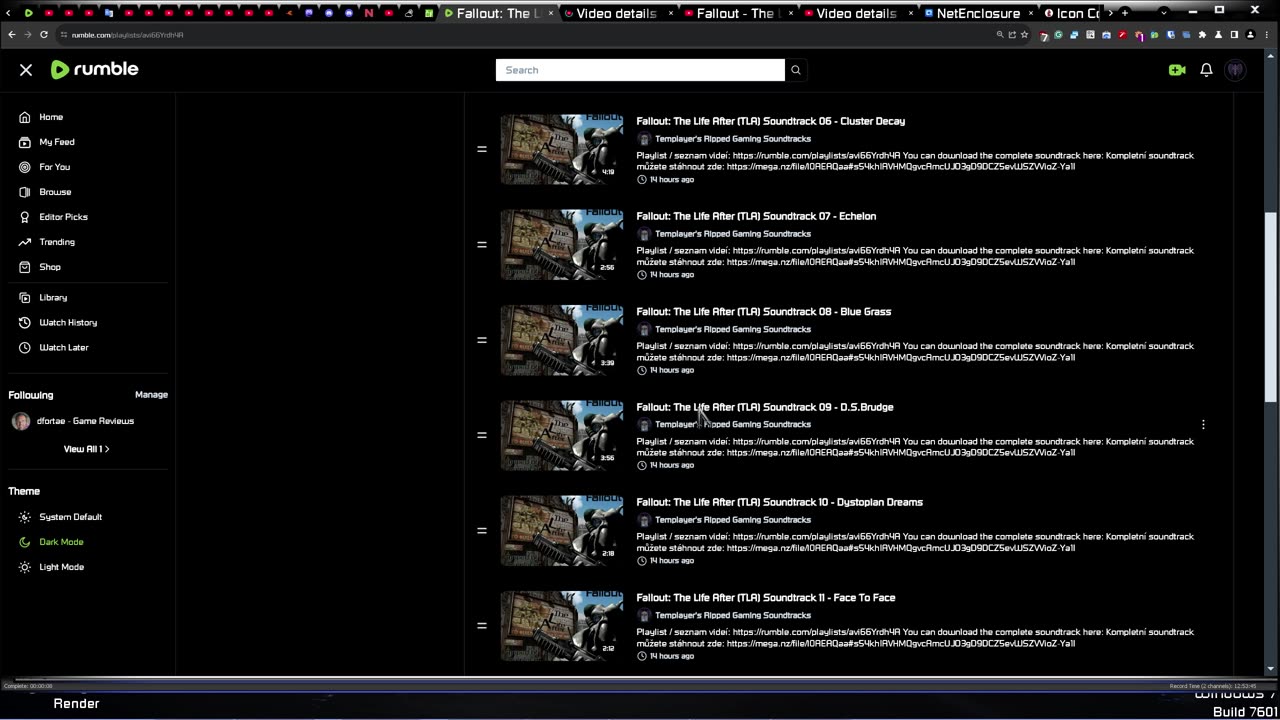
Task: Click the Render label at bottom left
Action: point(76,704)
